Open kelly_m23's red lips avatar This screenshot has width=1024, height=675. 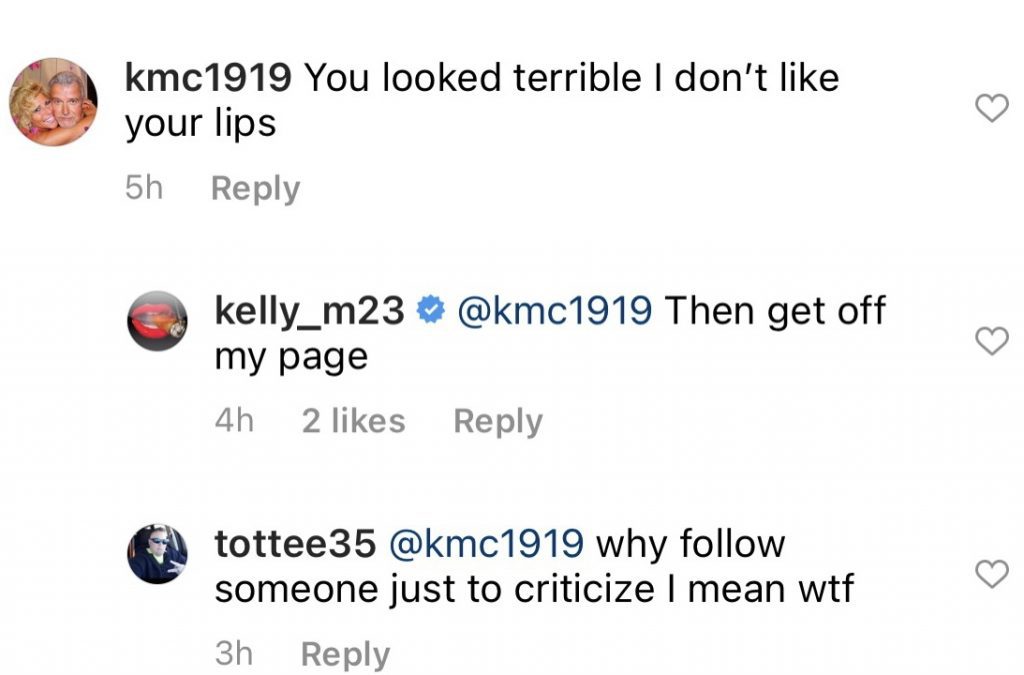point(157,321)
